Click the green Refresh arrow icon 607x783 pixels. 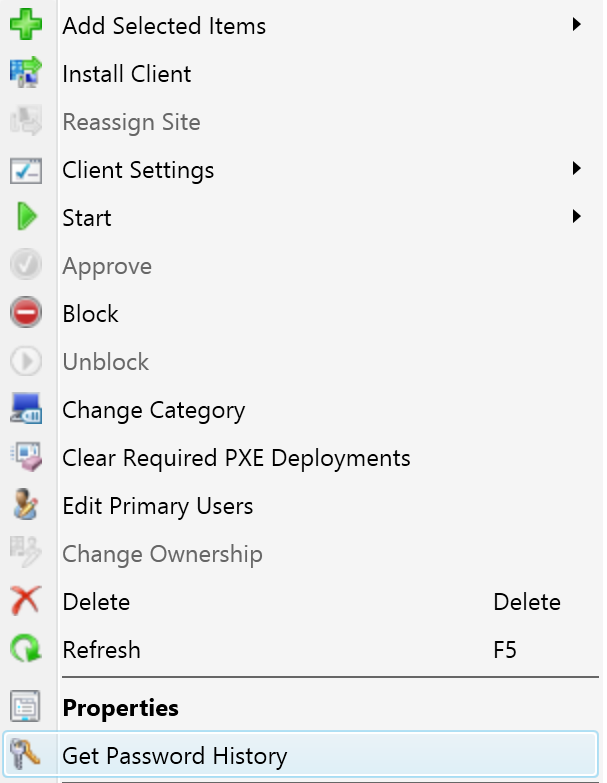pyautogui.click(x=25, y=649)
